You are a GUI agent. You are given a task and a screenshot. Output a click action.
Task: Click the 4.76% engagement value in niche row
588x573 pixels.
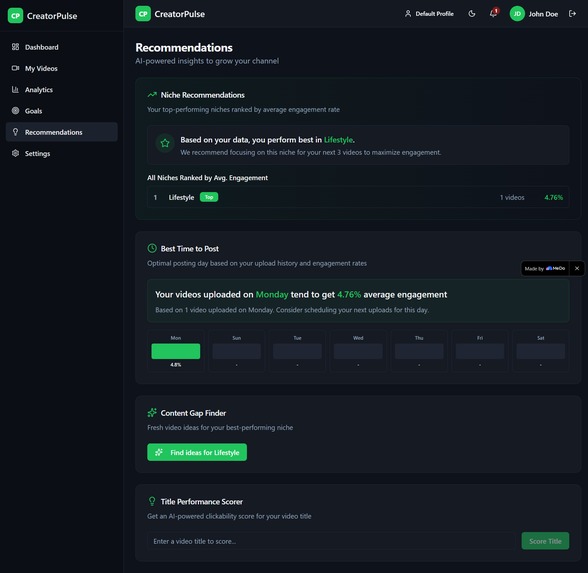click(x=554, y=198)
